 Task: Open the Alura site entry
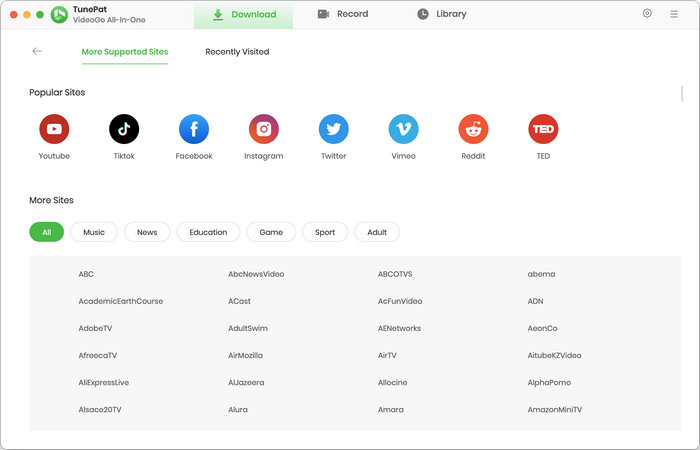pos(238,409)
